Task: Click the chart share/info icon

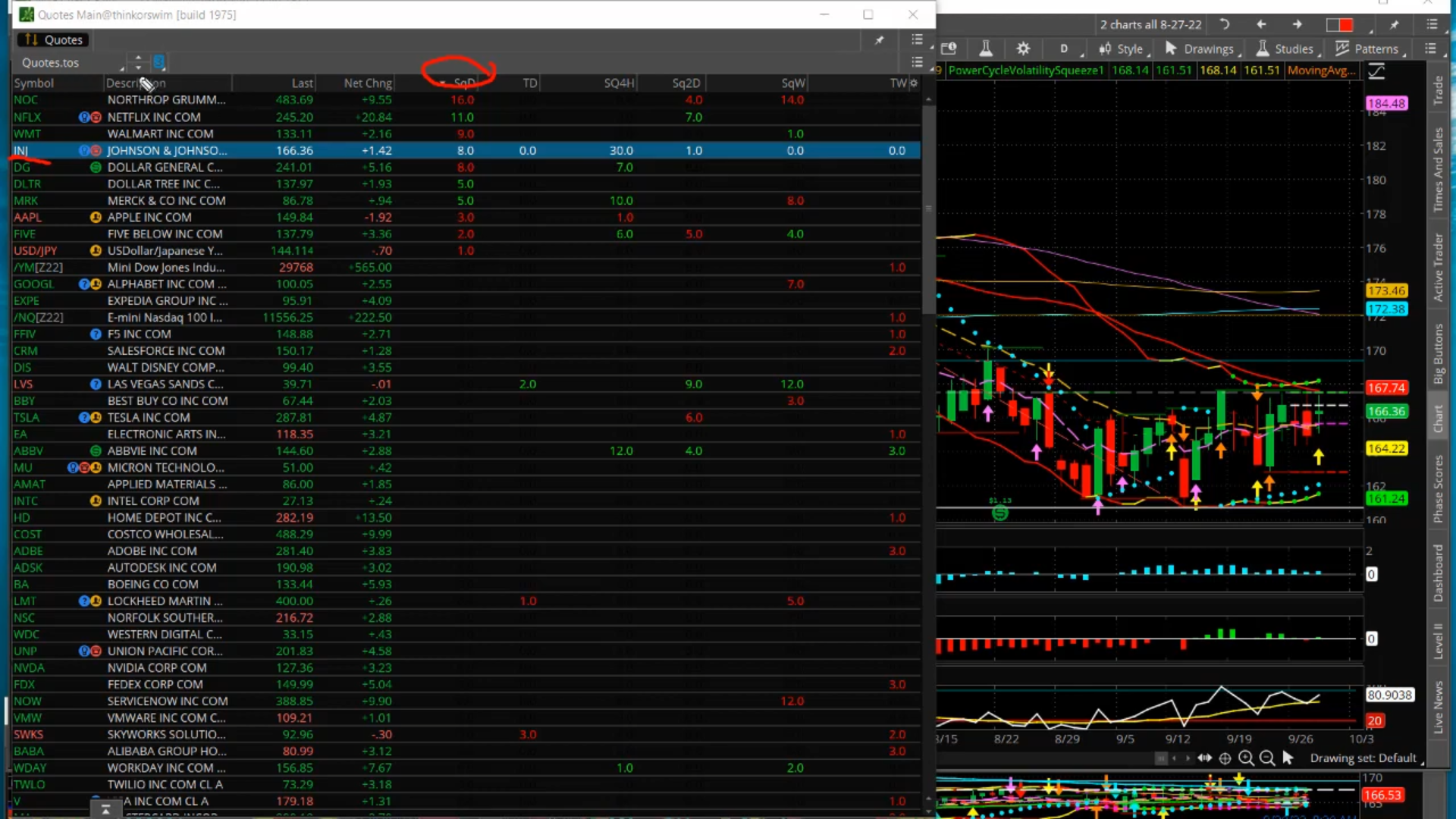Action: coord(949,49)
